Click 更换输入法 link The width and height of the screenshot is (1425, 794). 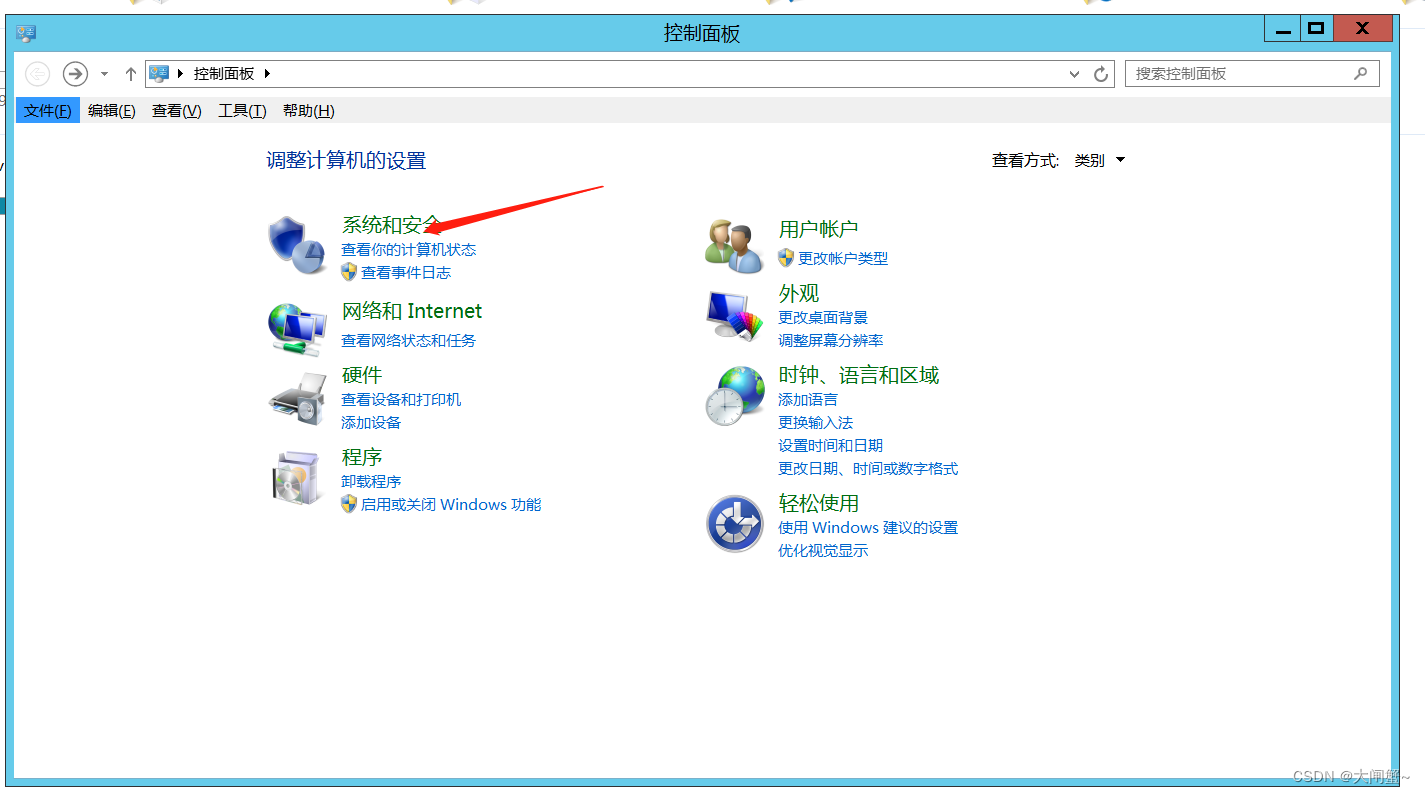(x=816, y=423)
